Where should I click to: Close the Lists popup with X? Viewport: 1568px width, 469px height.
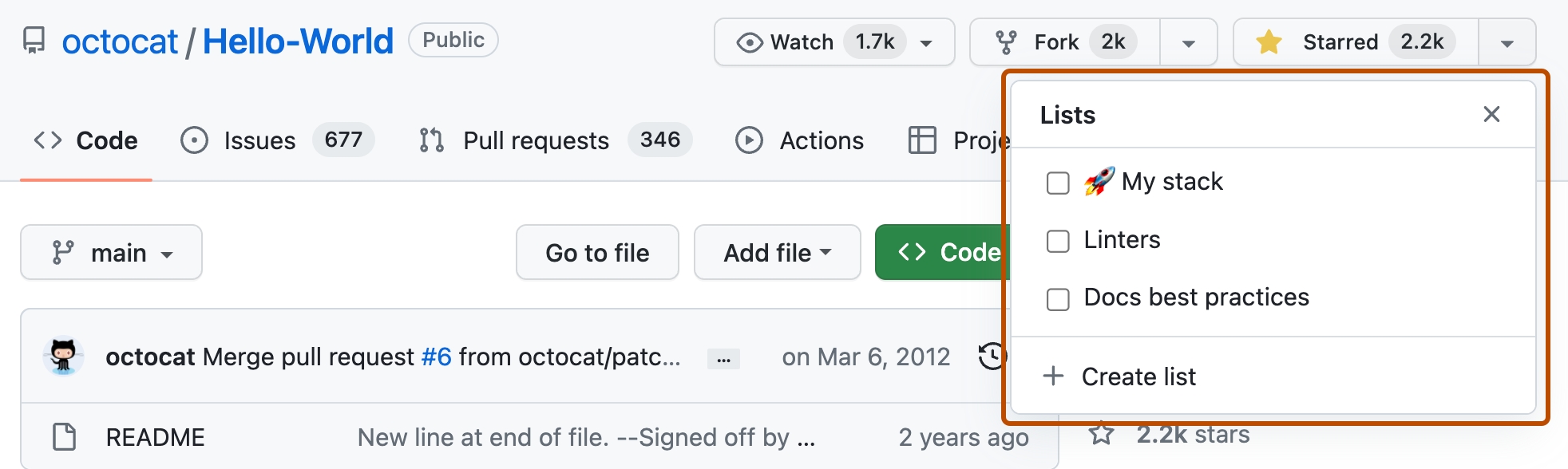(1491, 114)
